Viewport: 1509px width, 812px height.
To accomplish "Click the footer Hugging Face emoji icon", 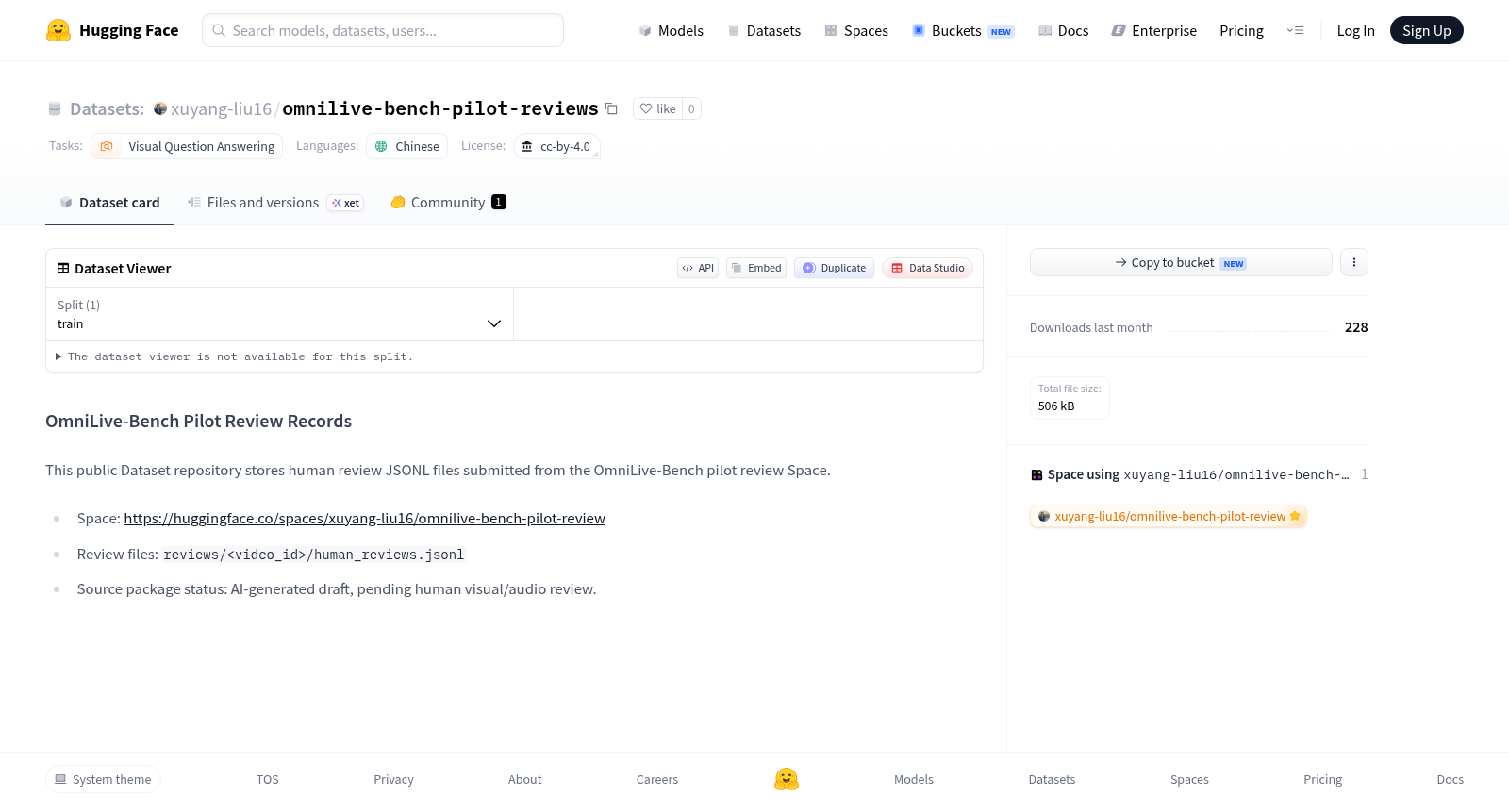I will [787, 779].
